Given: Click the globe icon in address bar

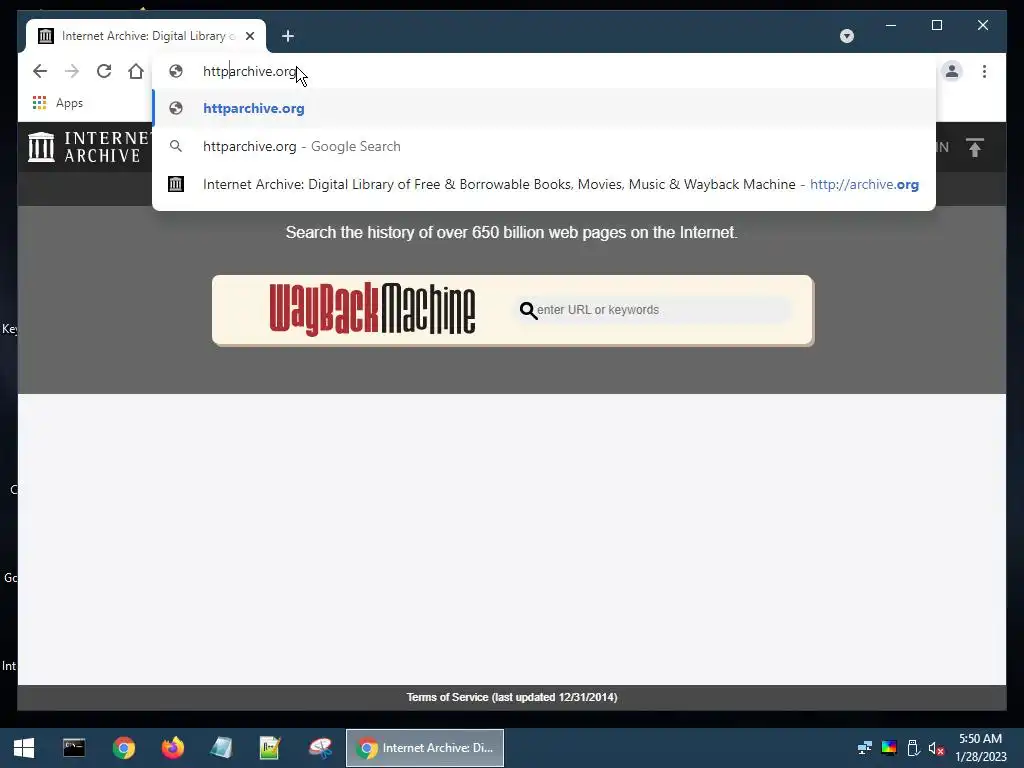Looking at the screenshot, I should (x=176, y=71).
